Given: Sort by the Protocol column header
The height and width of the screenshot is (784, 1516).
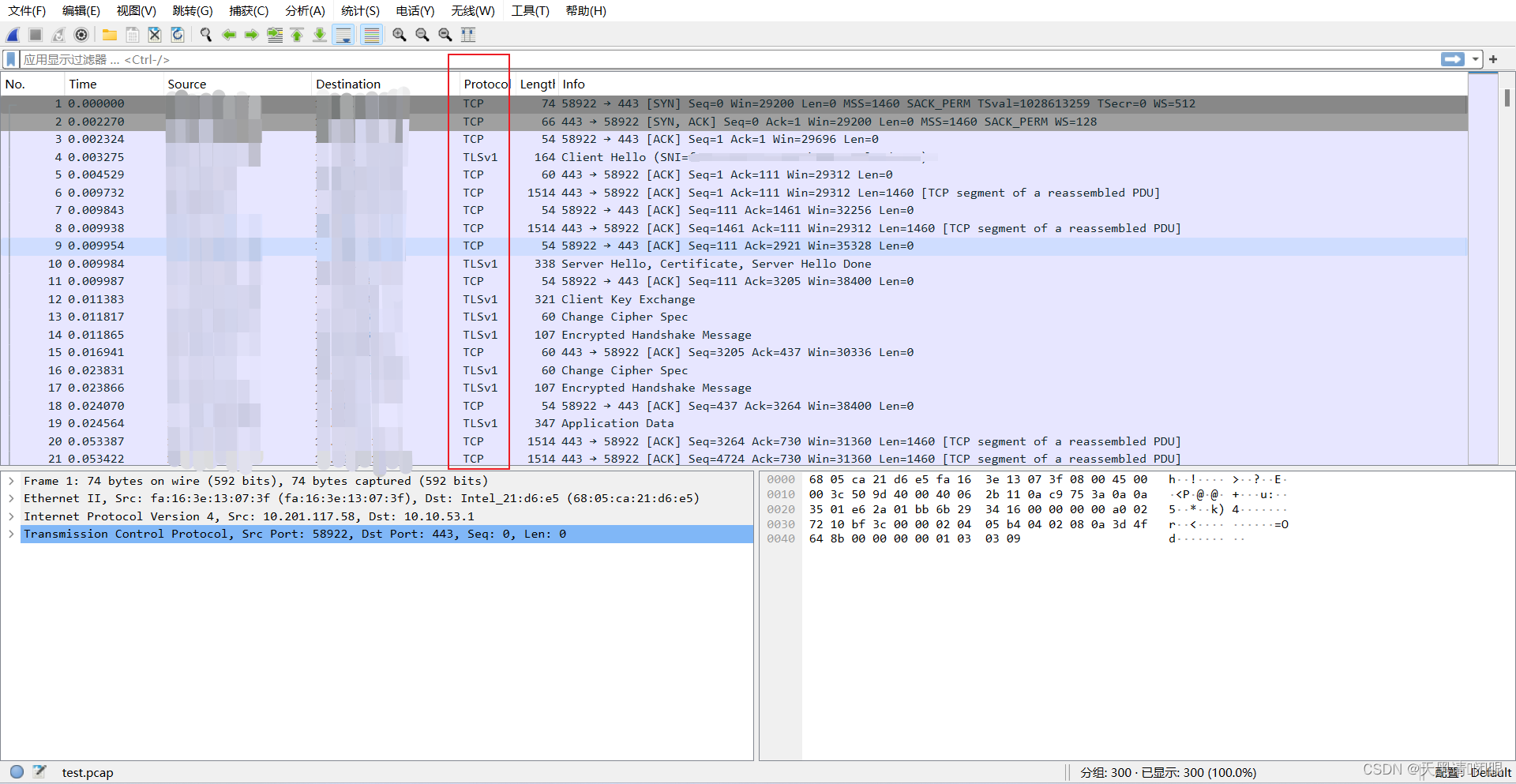Looking at the screenshot, I should pyautogui.click(x=486, y=84).
